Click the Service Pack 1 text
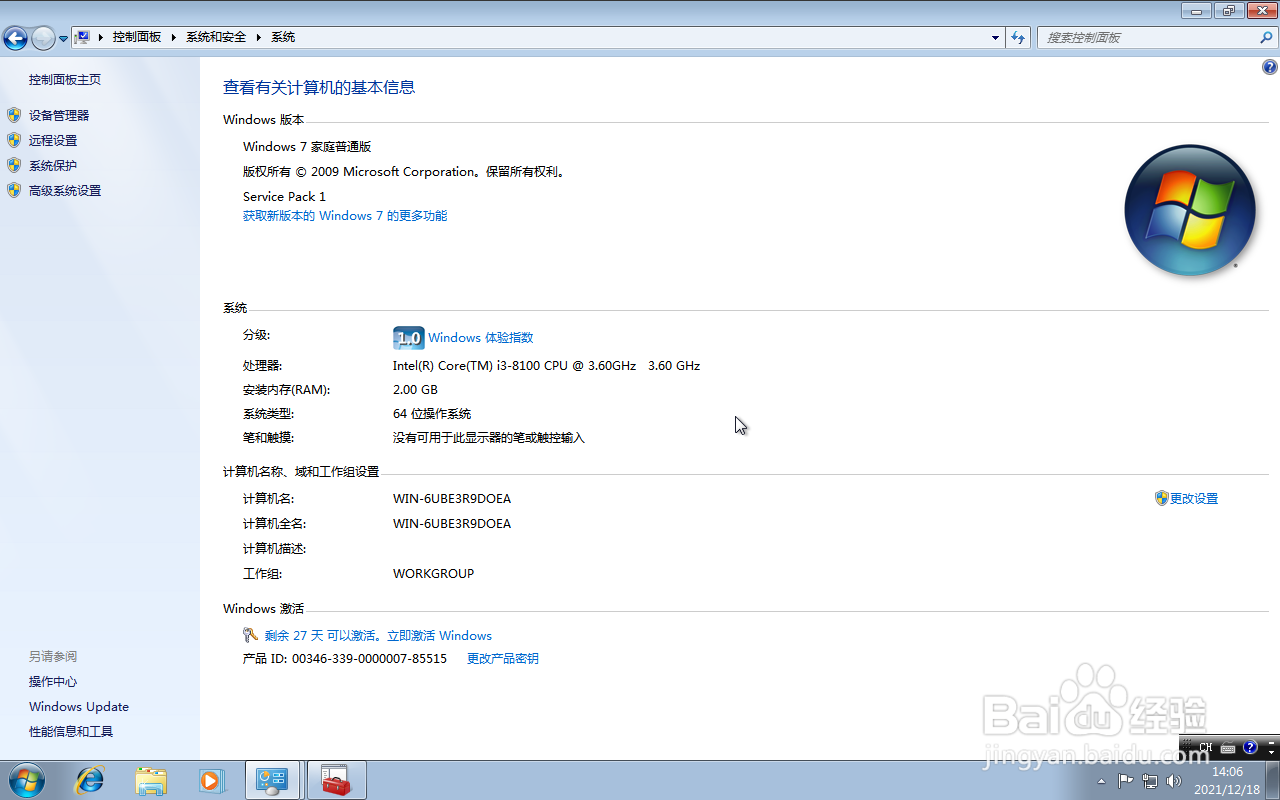 tap(284, 196)
